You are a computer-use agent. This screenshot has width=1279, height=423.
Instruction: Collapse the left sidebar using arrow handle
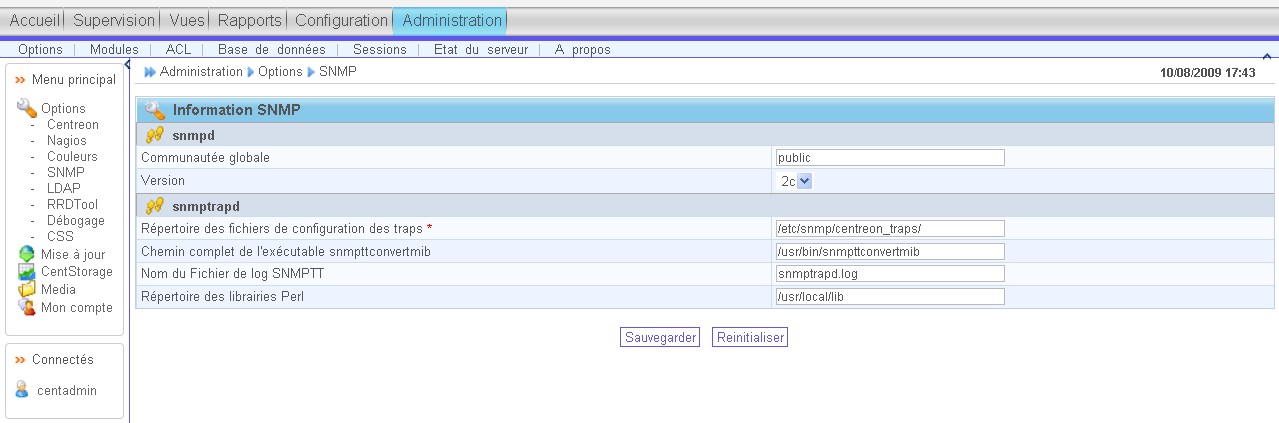(x=127, y=64)
